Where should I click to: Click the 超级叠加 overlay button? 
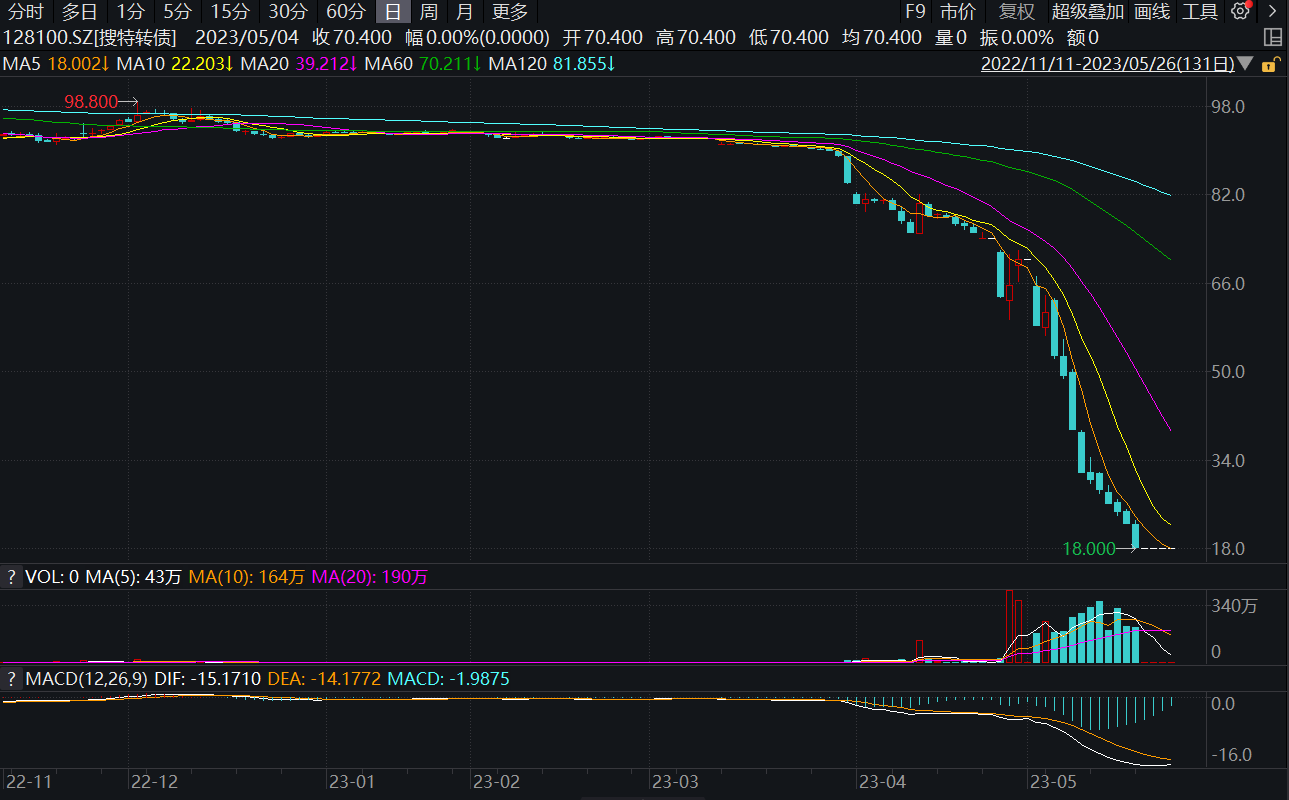click(x=1087, y=12)
